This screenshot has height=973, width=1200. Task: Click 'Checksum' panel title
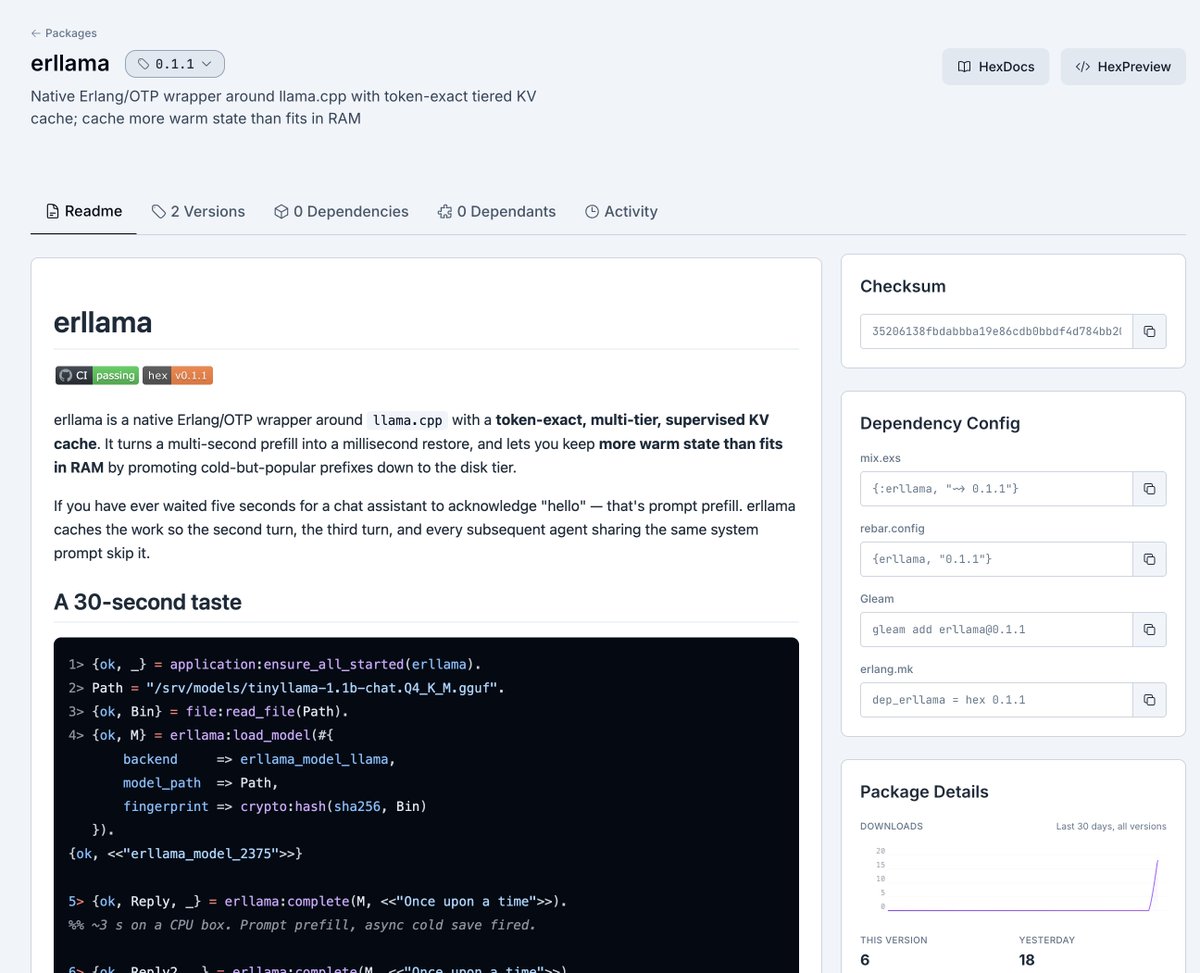coord(903,286)
